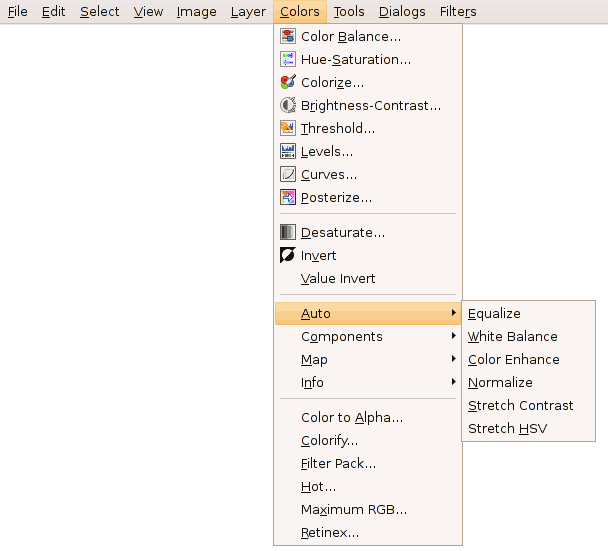
Task: Open the Layer menu
Action: tap(248, 12)
